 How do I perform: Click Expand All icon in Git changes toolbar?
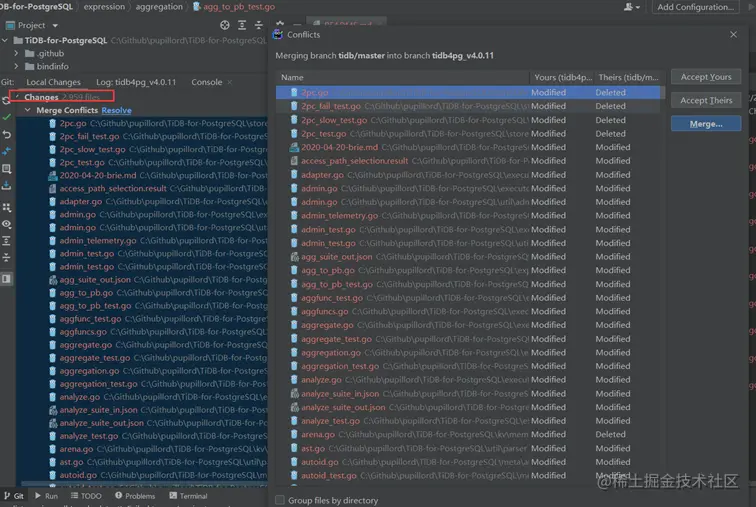coord(6,240)
